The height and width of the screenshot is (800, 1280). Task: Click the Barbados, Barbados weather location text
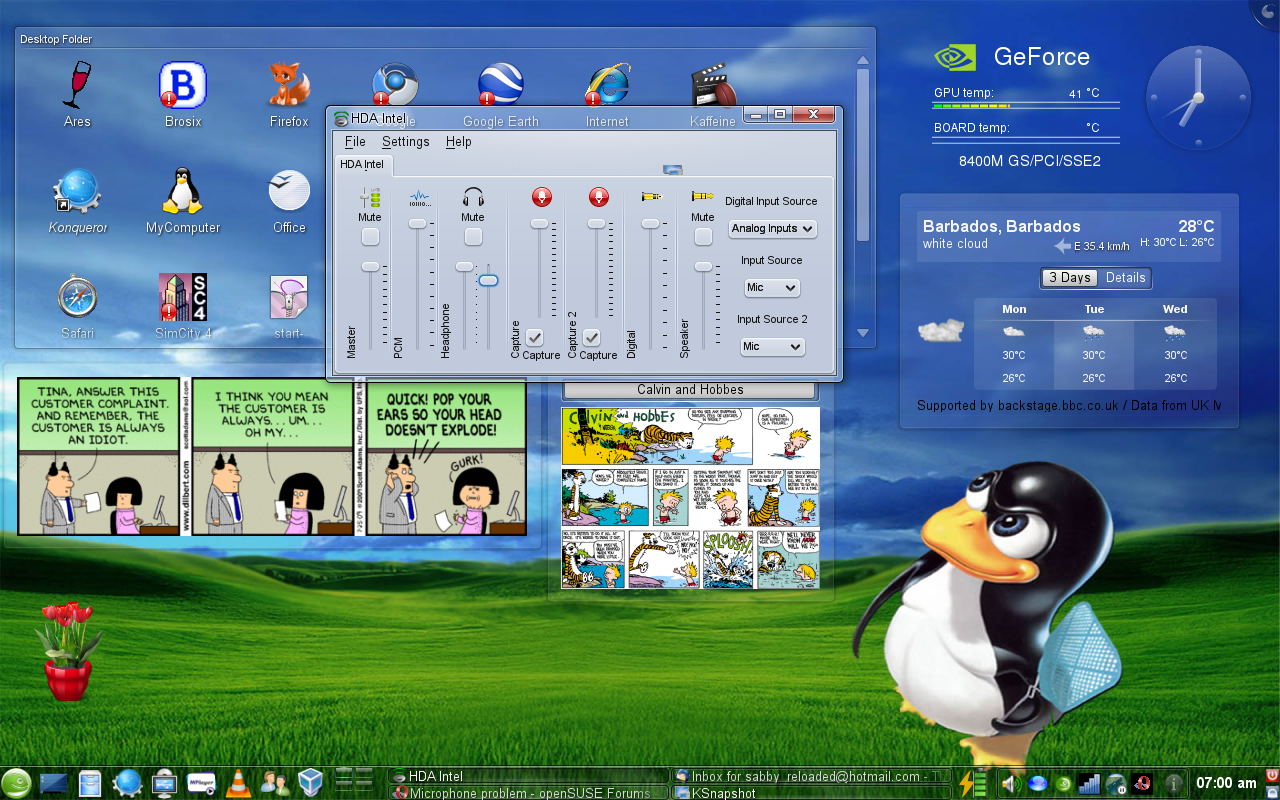pyautogui.click(x=1001, y=226)
